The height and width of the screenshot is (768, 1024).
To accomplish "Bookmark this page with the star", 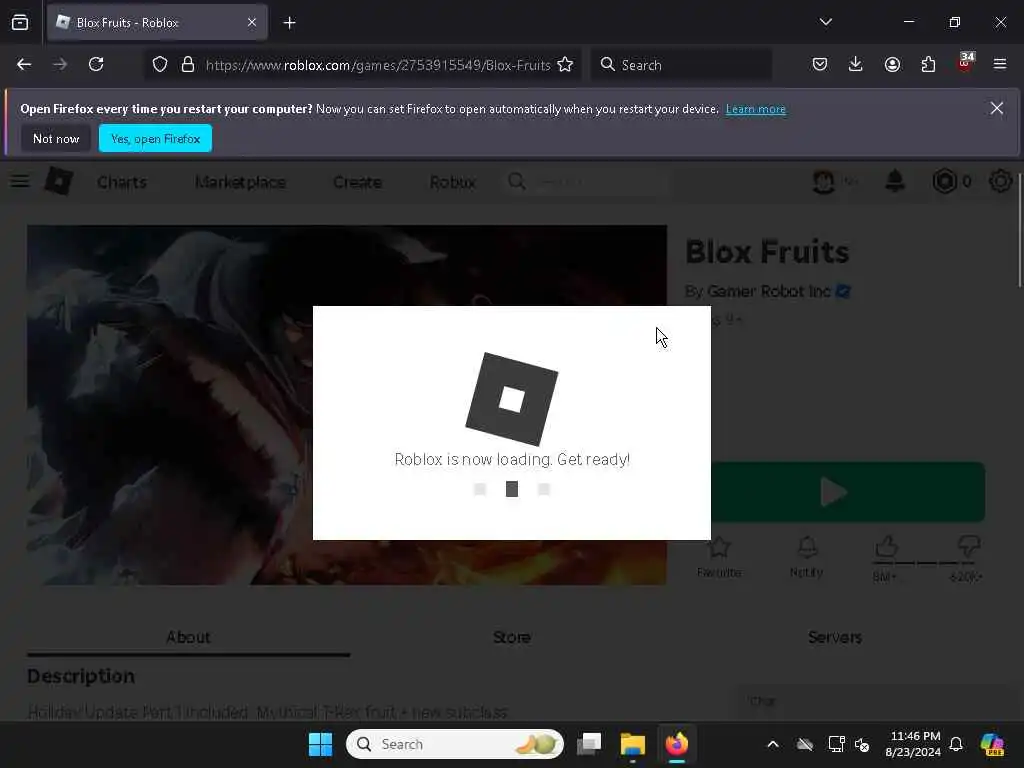I will pos(565,64).
